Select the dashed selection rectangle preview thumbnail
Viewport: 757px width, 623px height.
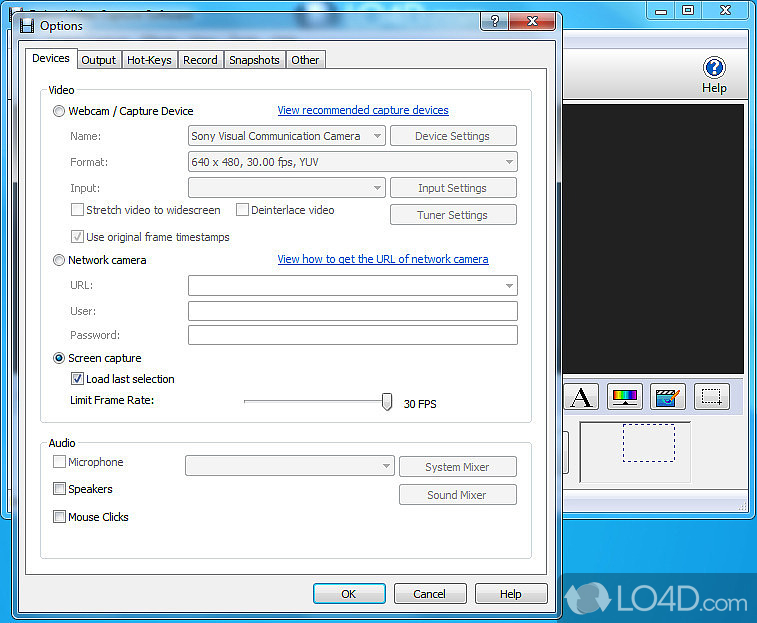(648, 443)
